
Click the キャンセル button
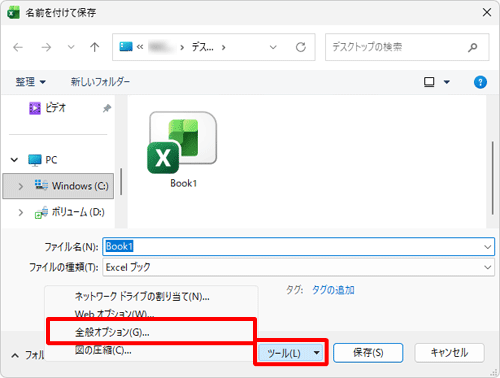point(449,353)
